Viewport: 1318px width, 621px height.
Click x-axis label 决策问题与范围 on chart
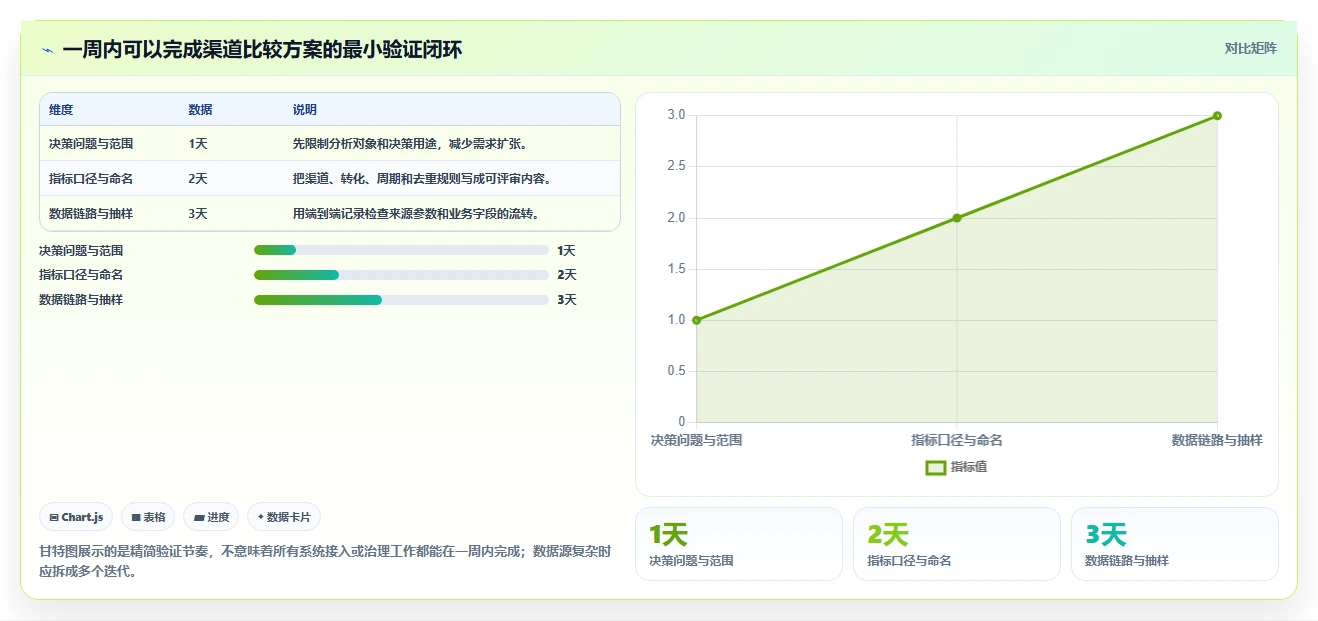pyautogui.click(x=697, y=440)
